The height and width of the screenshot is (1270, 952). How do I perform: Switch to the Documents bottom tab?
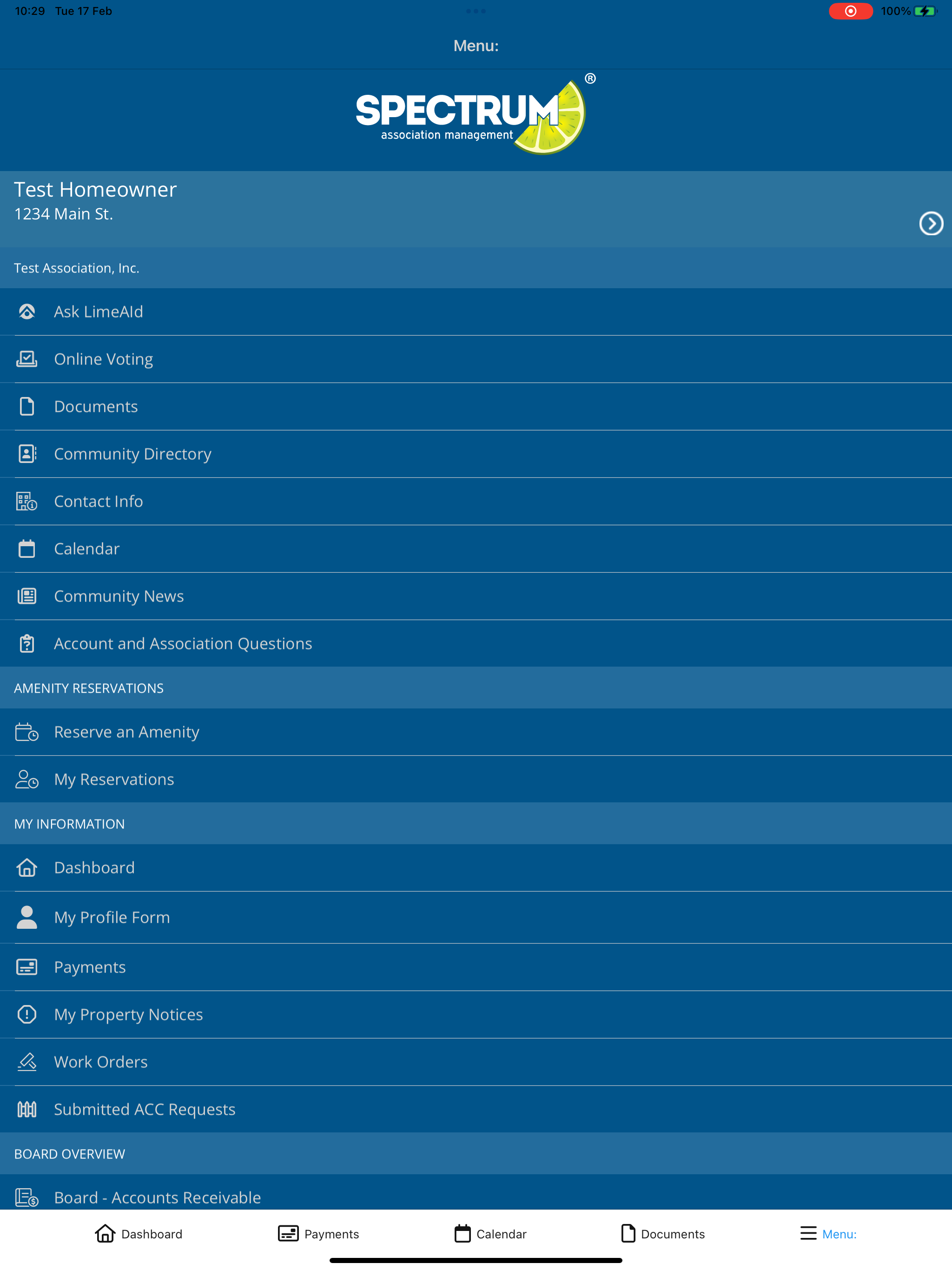coord(662,1234)
